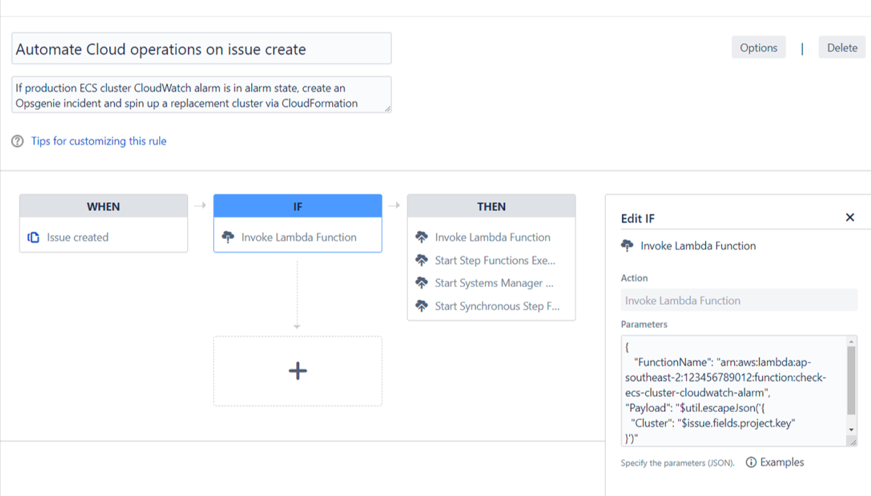
Task: Click the rule name text field
Action: (x=201, y=49)
